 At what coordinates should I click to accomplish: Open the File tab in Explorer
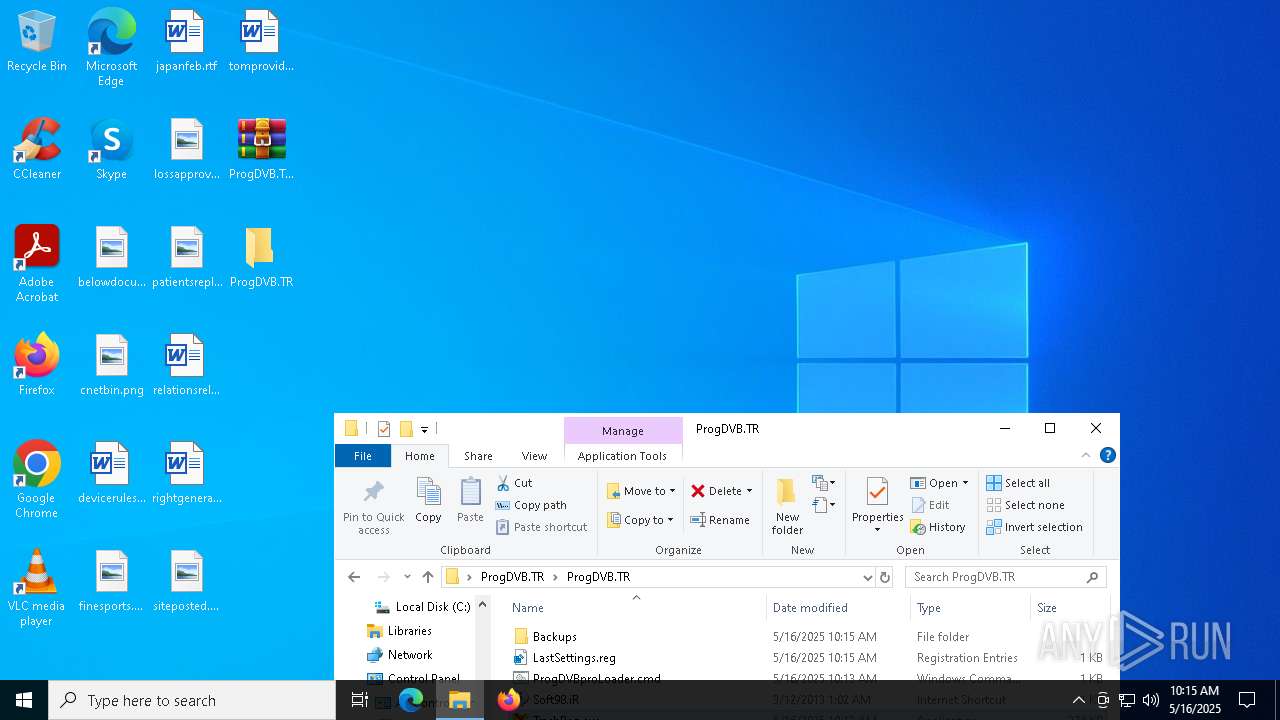click(363, 456)
